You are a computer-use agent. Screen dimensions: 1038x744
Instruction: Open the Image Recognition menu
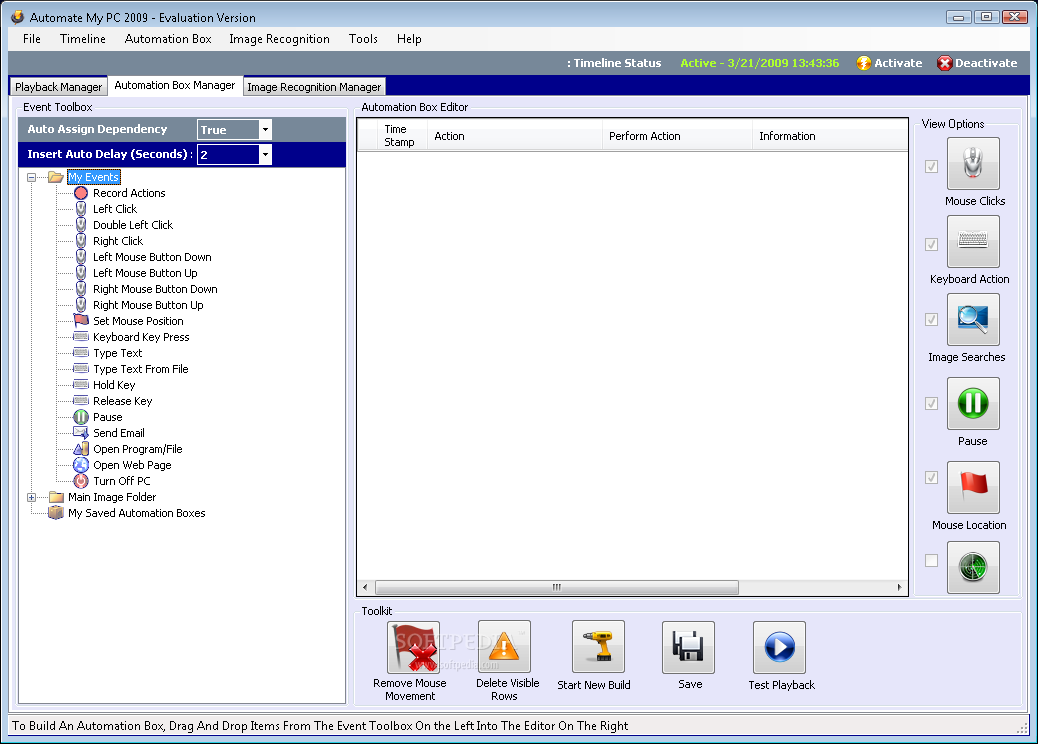click(x=279, y=39)
